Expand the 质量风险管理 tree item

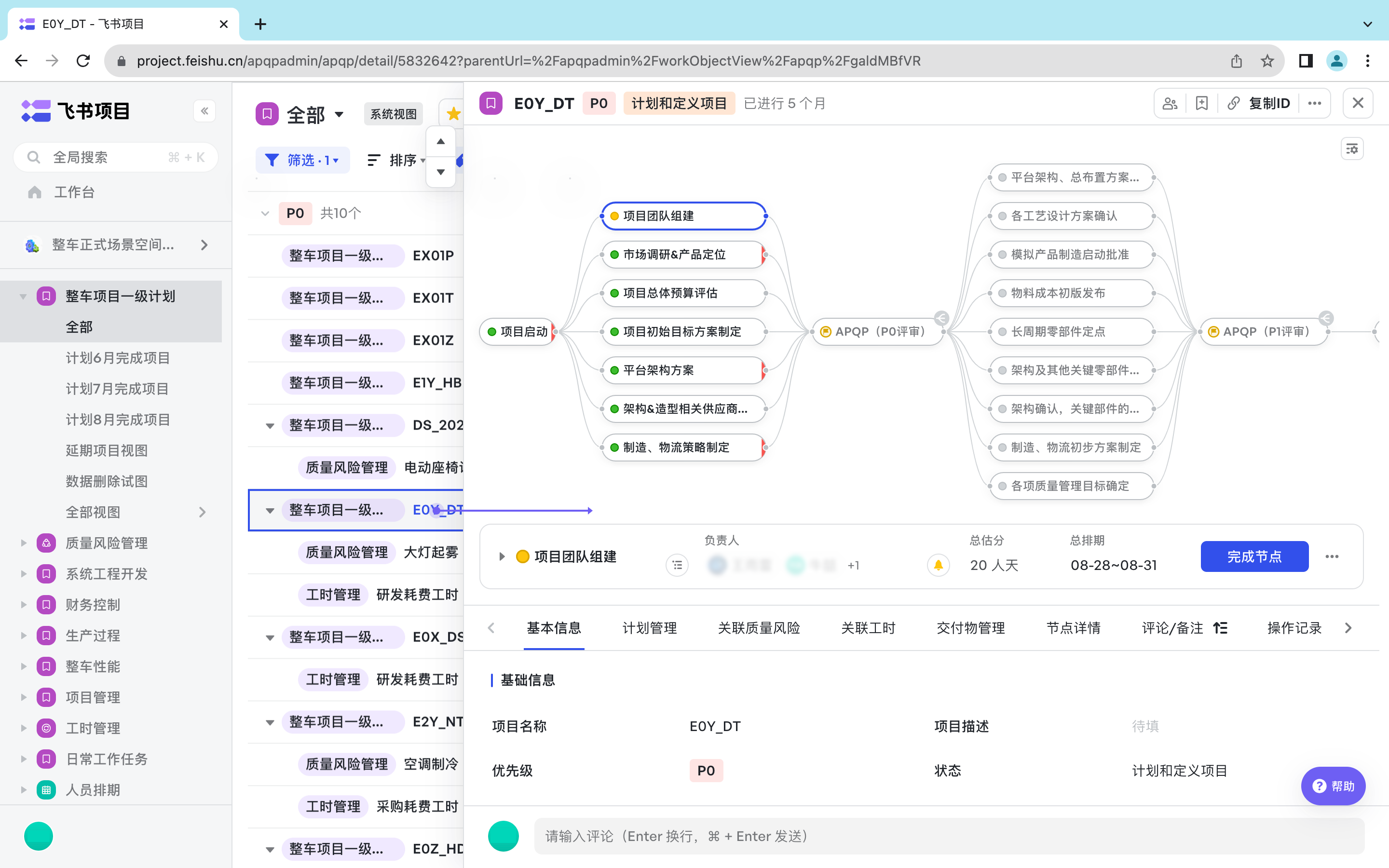click(24, 543)
